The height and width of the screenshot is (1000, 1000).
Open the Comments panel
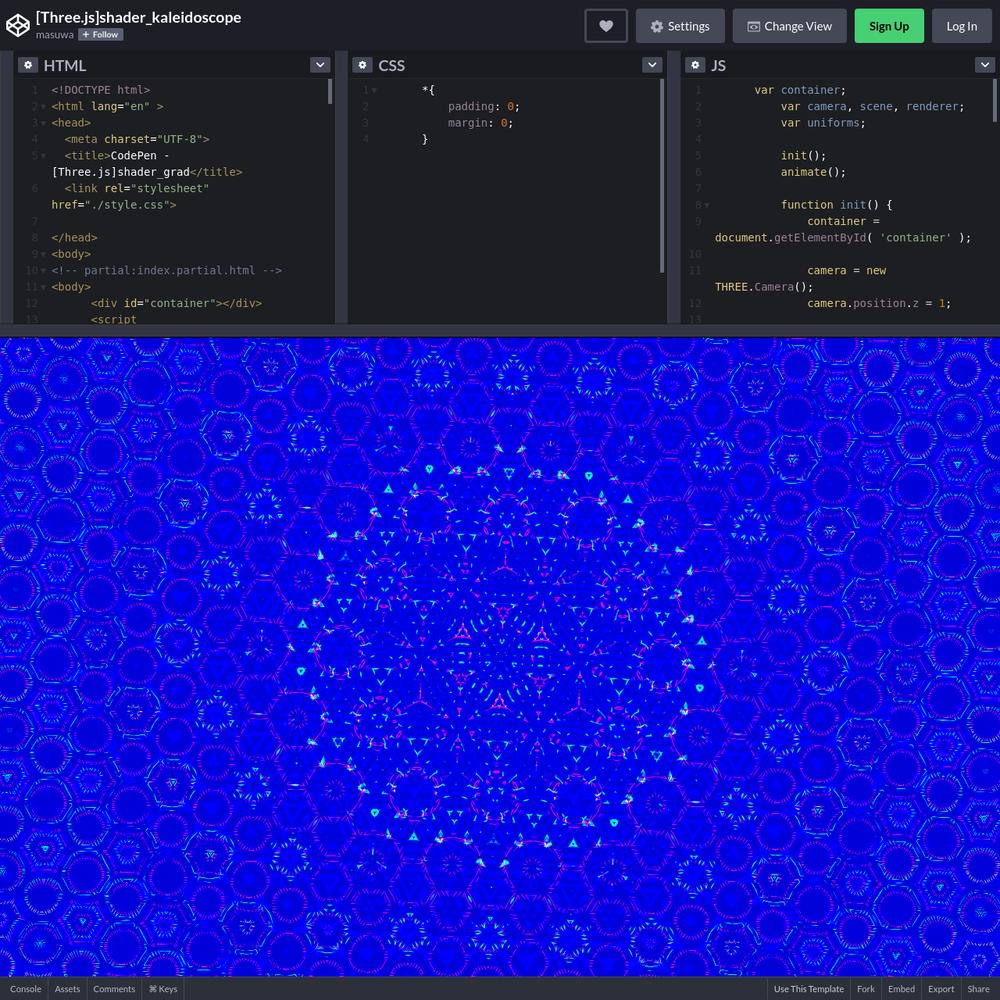point(114,989)
